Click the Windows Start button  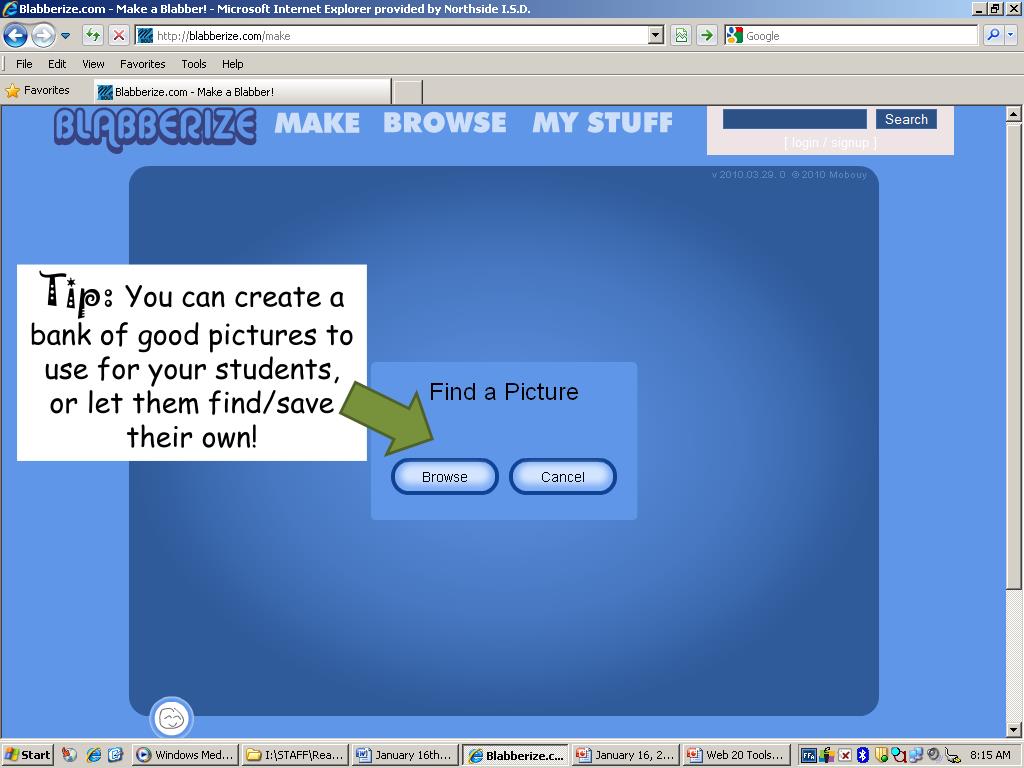pos(27,755)
